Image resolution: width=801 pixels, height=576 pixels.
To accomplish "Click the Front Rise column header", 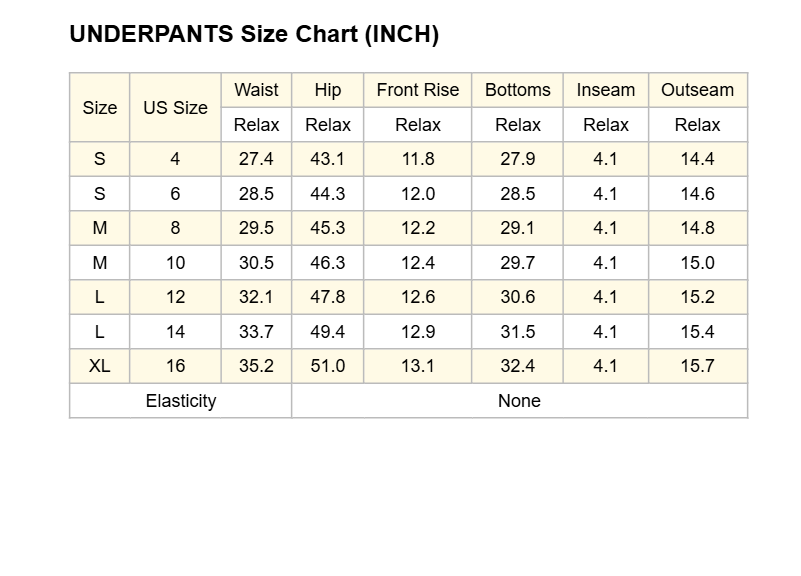I will click(417, 90).
